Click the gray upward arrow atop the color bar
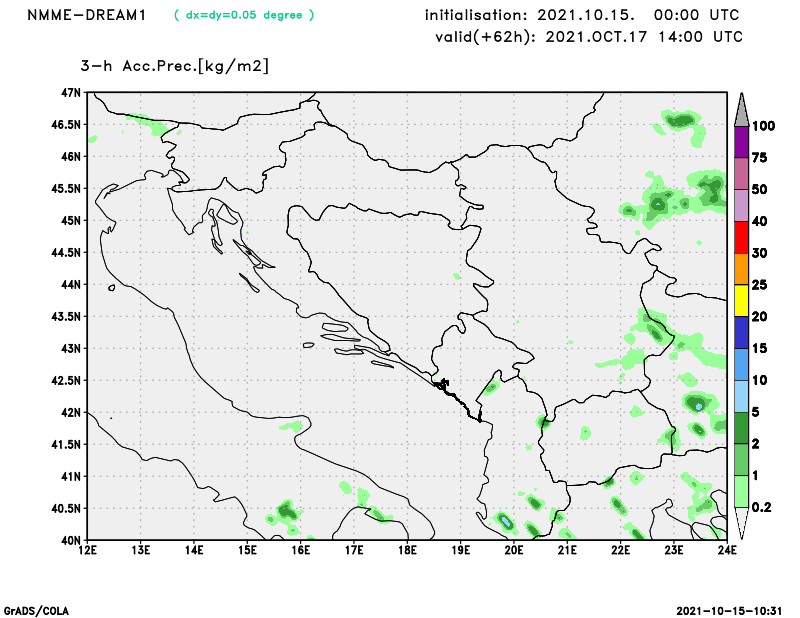The height and width of the screenshot is (618, 800). (x=741, y=107)
